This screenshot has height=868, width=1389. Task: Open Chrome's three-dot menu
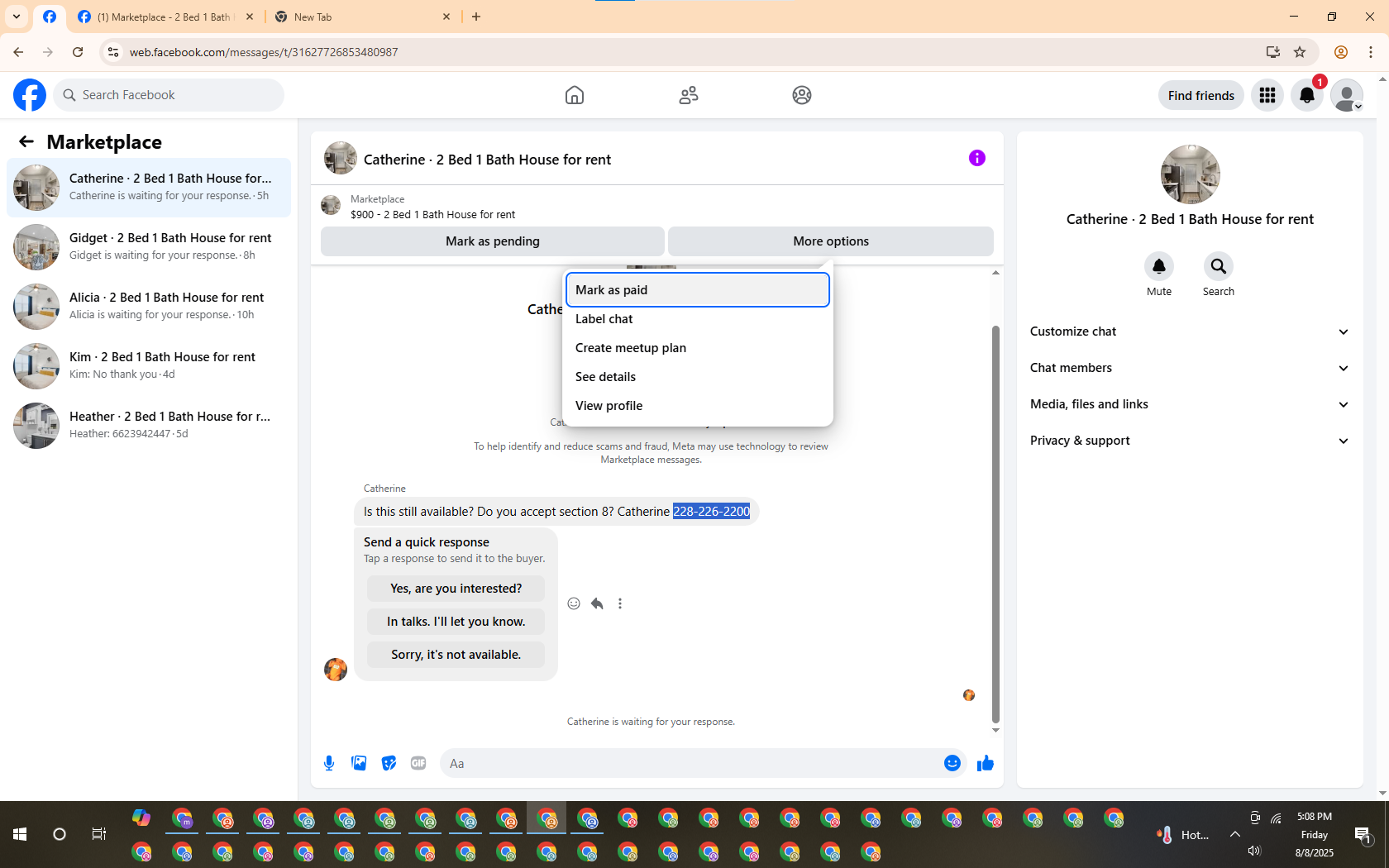(1371, 52)
